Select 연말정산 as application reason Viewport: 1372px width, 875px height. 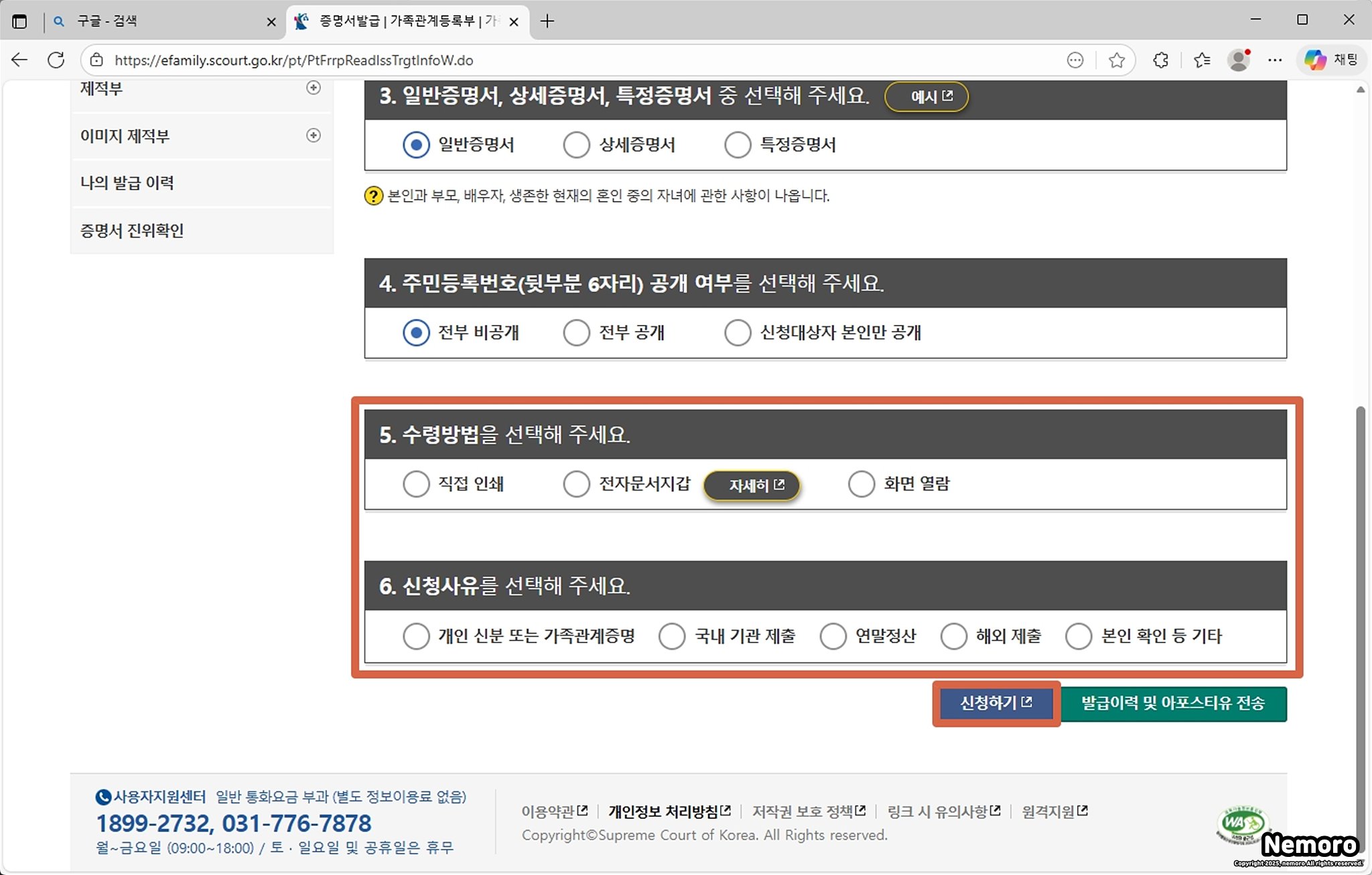coord(833,636)
